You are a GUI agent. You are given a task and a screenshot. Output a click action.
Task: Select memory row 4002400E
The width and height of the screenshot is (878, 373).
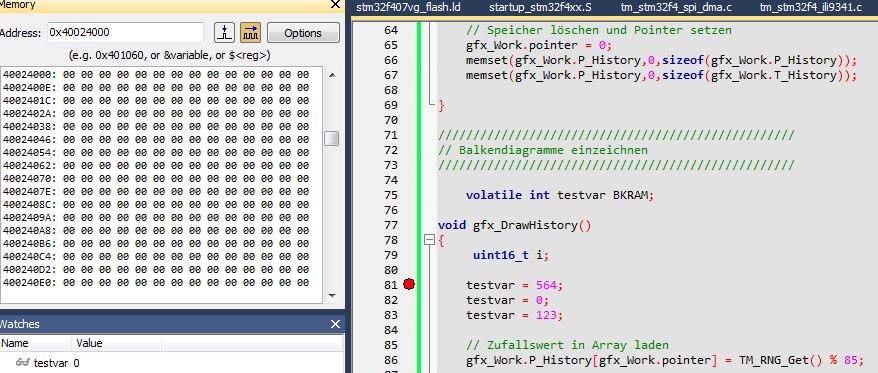156,87
